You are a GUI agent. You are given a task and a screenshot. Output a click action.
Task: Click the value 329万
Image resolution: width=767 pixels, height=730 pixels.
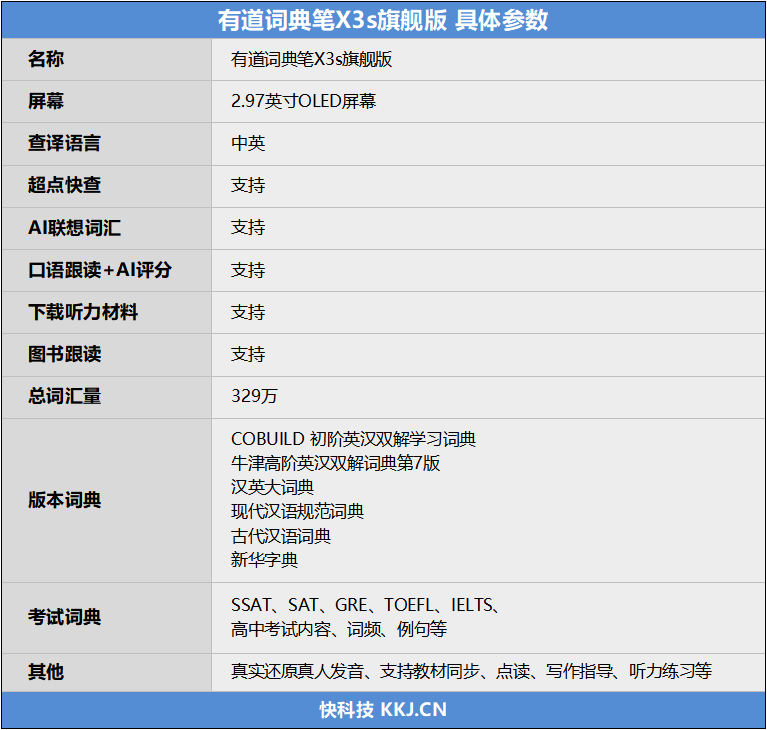coord(254,396)
